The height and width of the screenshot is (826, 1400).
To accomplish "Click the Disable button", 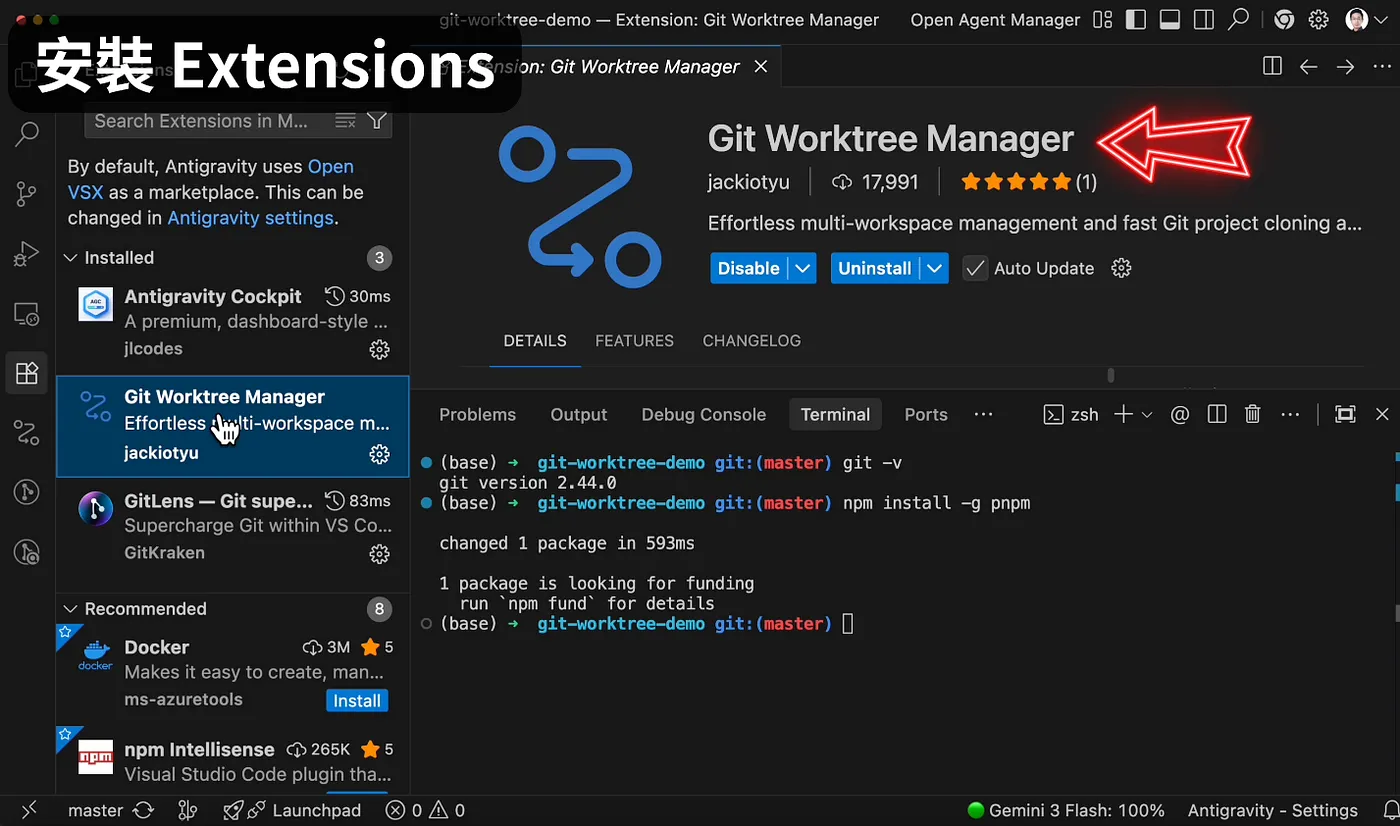I will (749, 268).
